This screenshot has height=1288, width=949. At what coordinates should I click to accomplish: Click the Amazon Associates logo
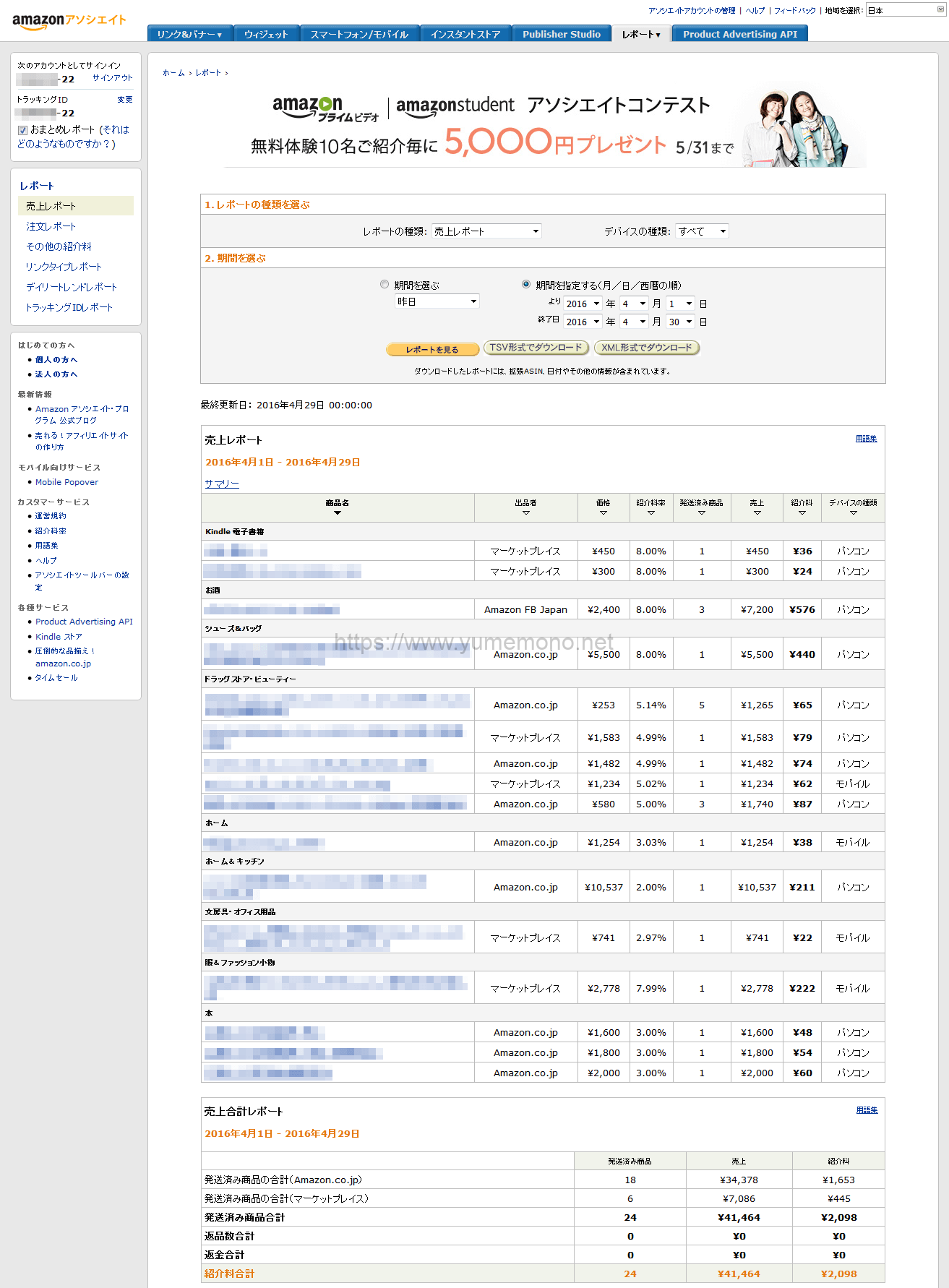click(69, 21)
